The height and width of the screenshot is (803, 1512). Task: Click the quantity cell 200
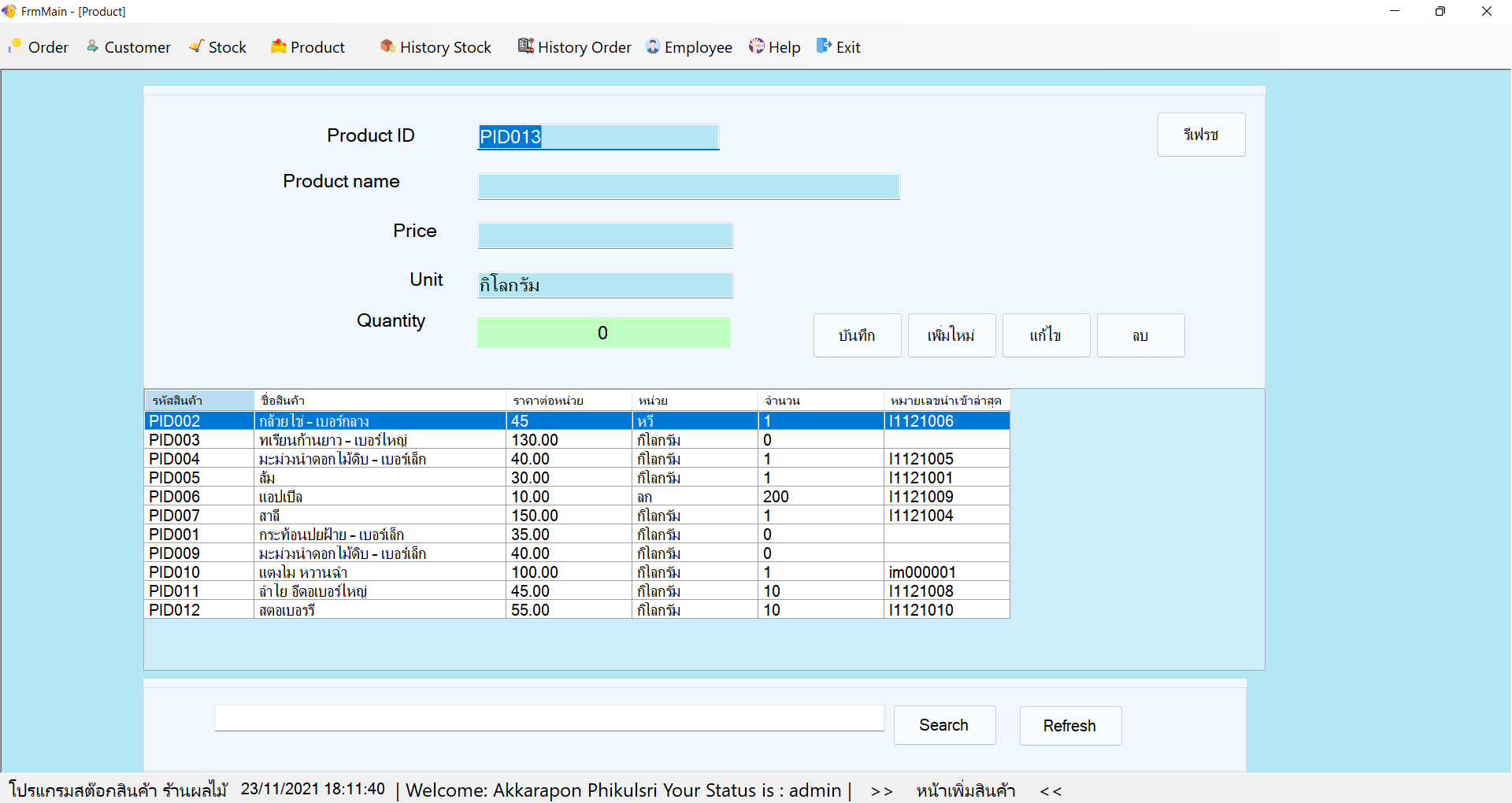[821, 496]
